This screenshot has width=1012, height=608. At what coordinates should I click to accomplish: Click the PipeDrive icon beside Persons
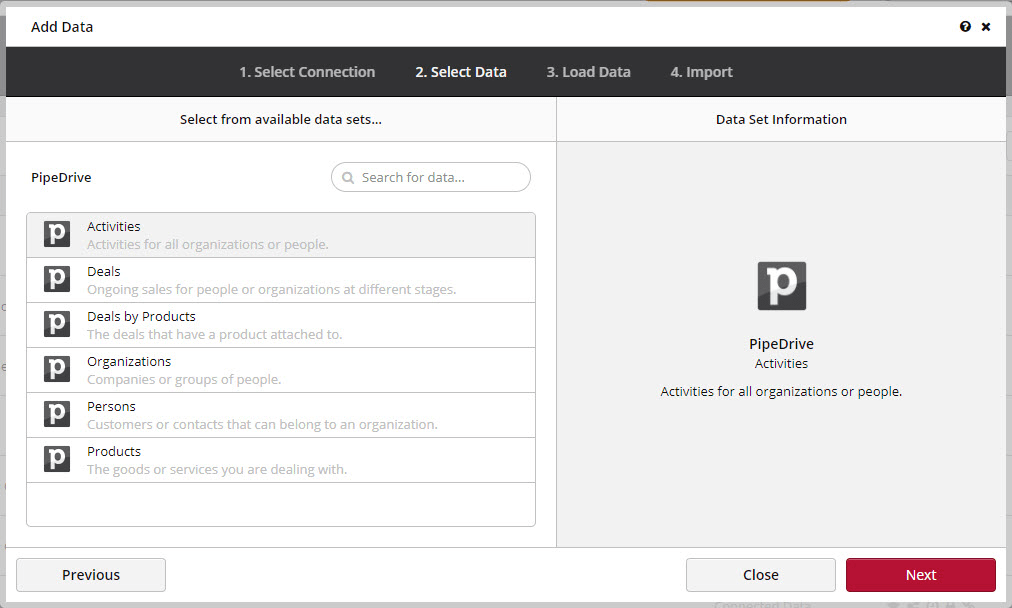(57, 414)
